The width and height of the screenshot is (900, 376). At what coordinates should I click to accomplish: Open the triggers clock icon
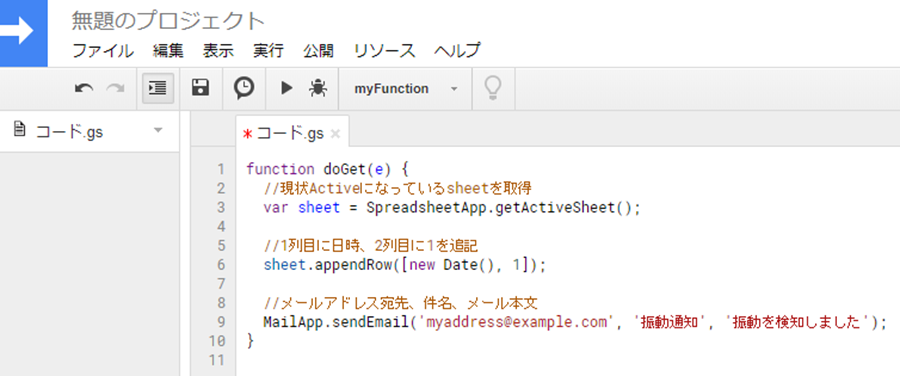point(244,88)
